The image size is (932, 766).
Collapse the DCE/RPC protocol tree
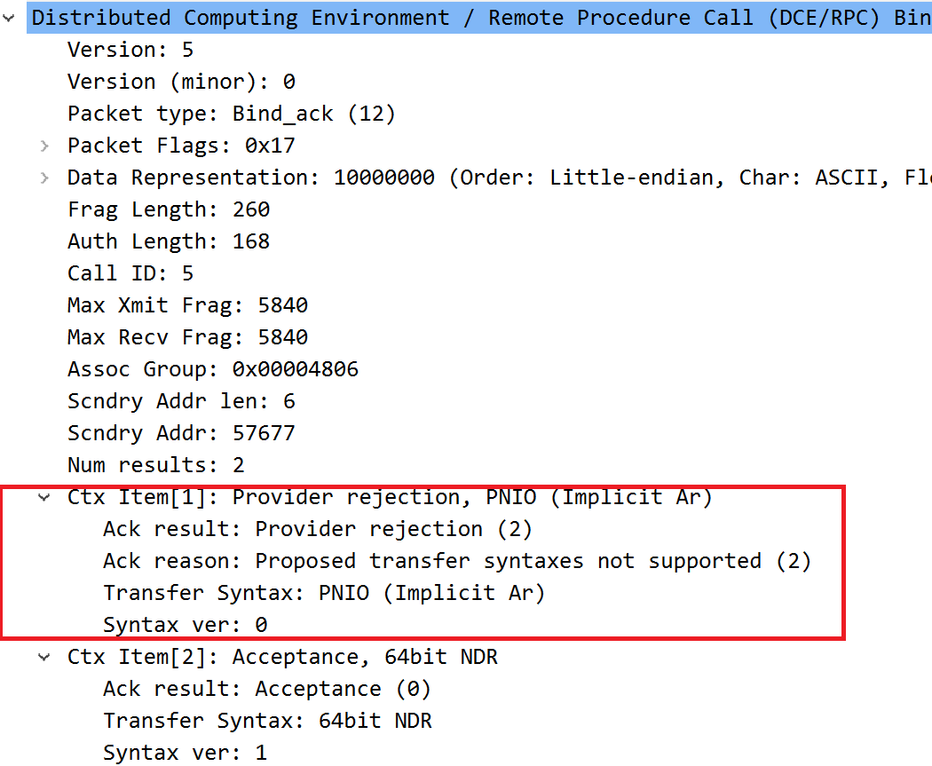[x=10, y=18]
